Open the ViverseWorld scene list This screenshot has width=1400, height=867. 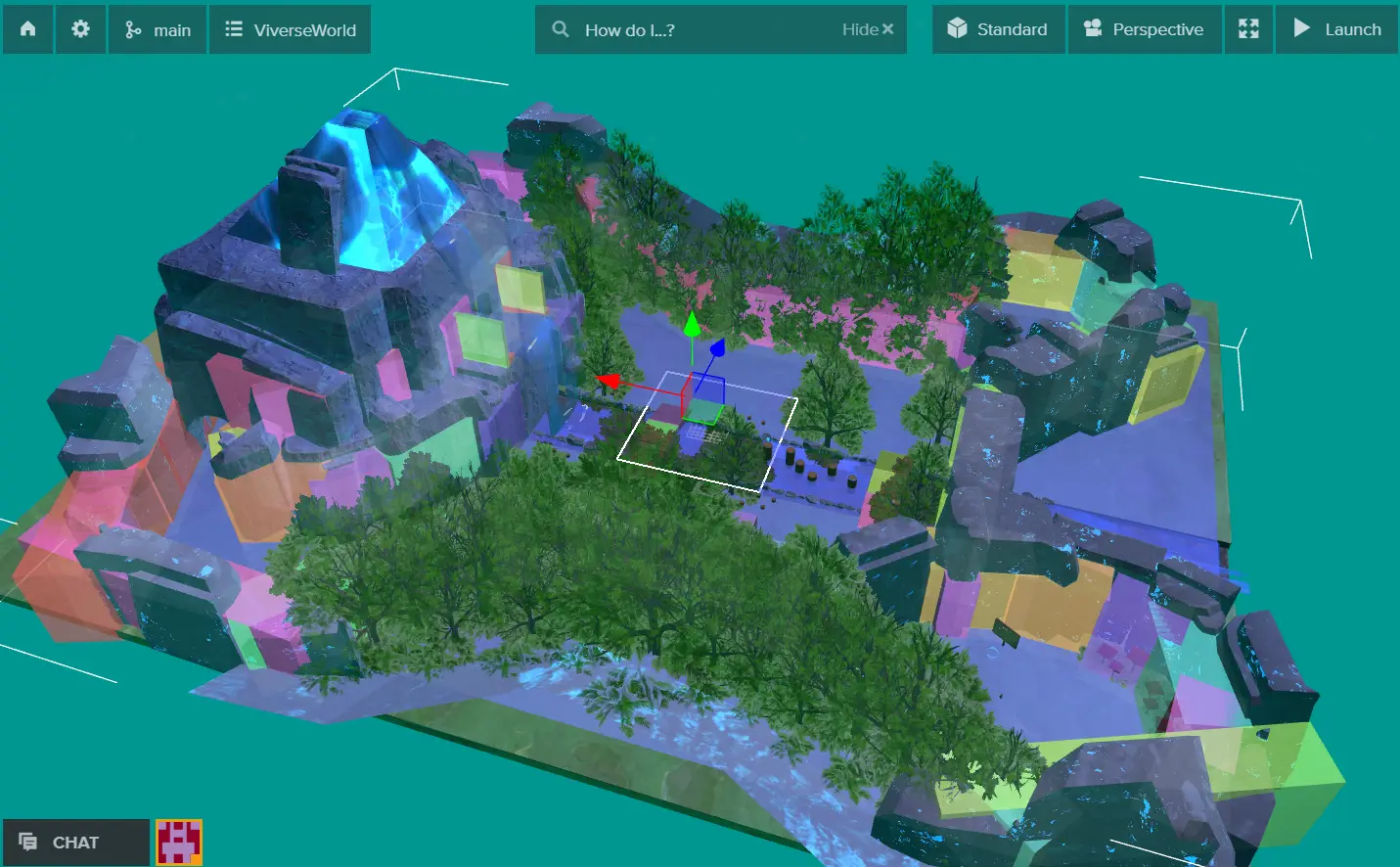291,29
